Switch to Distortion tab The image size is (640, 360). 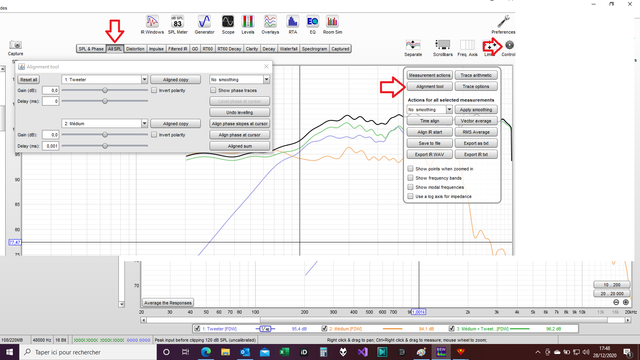135,49
